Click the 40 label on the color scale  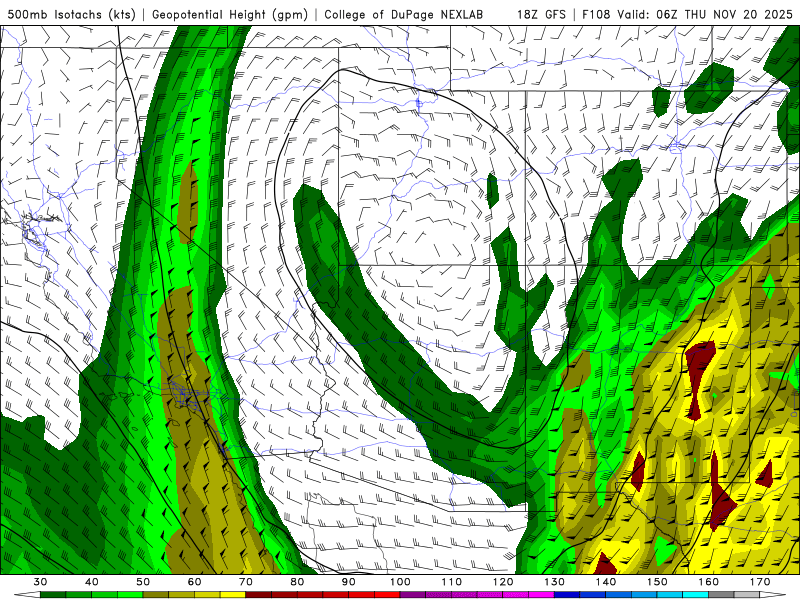click(x=92, y=582)
